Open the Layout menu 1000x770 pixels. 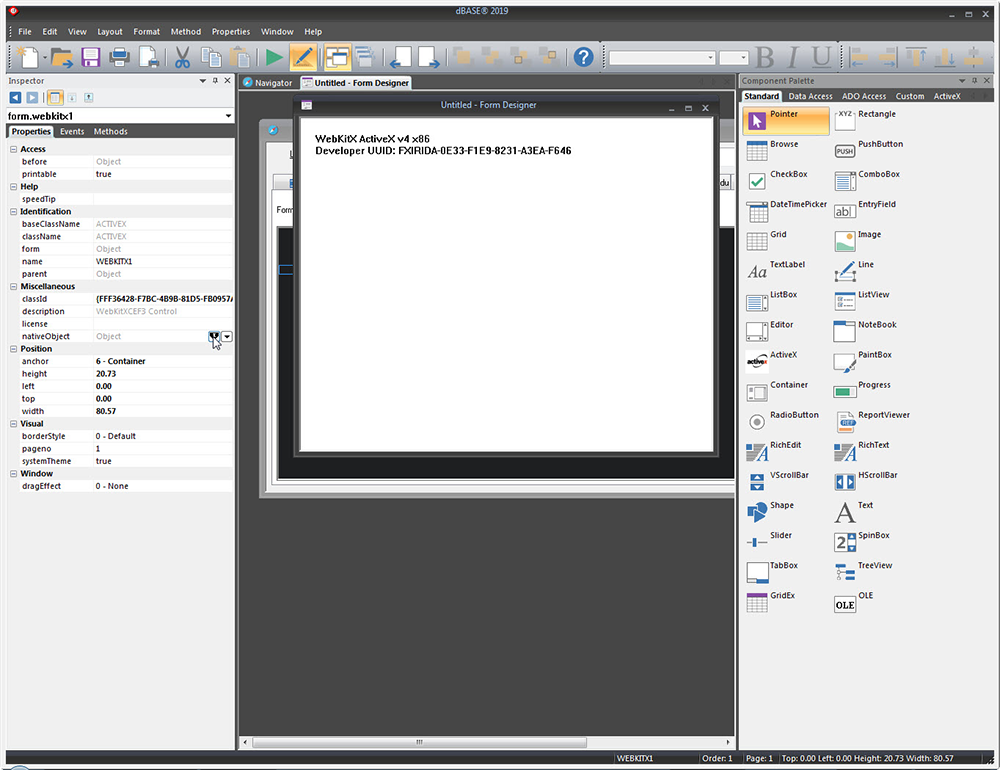(110, 31)
